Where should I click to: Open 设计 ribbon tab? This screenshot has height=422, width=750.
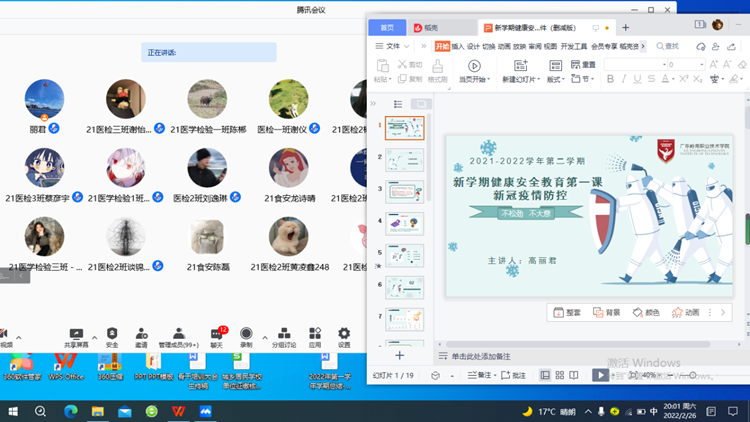click(473, 46)
